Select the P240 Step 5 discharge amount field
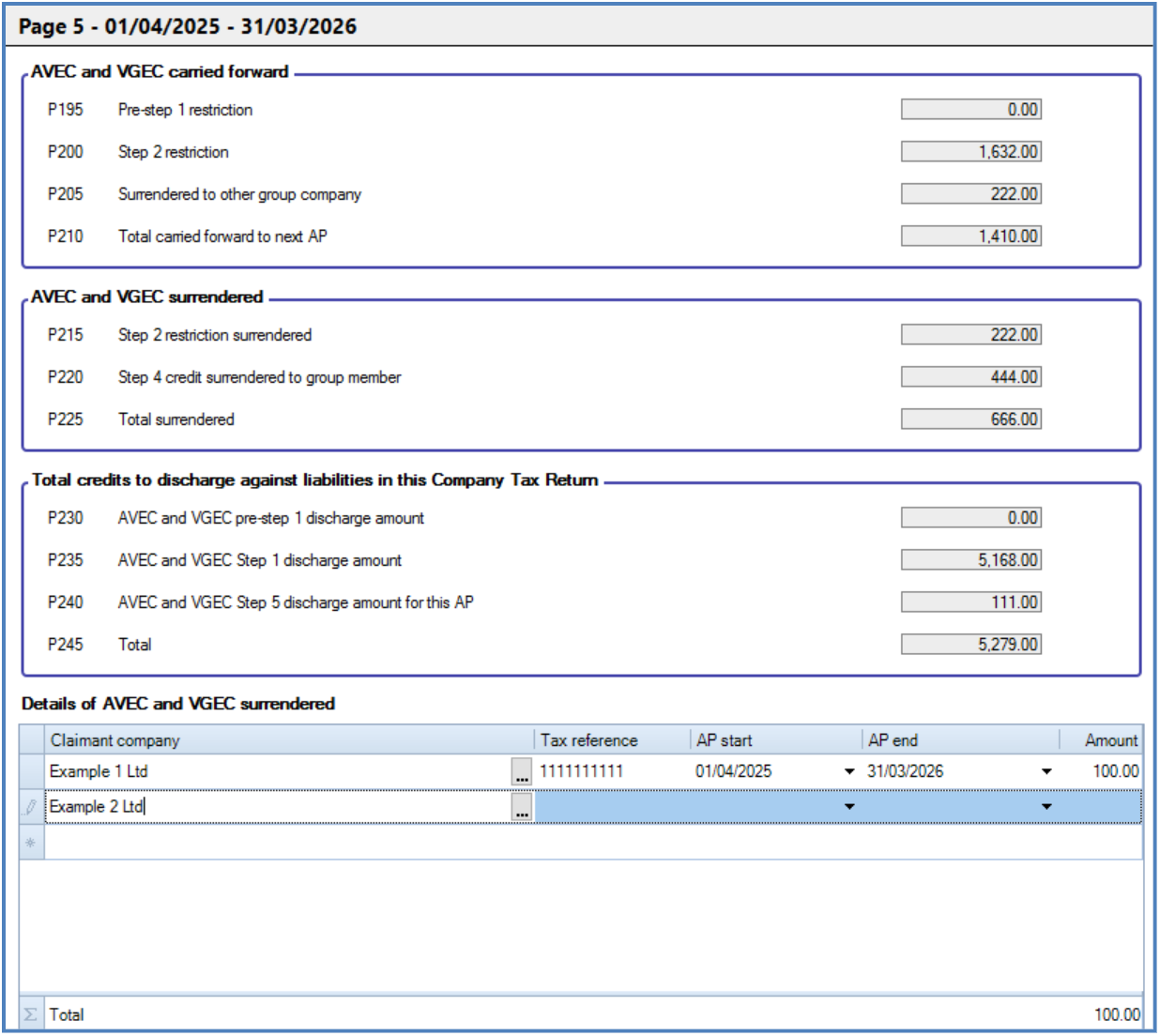1160x1036 pixels. coord(971,602)
